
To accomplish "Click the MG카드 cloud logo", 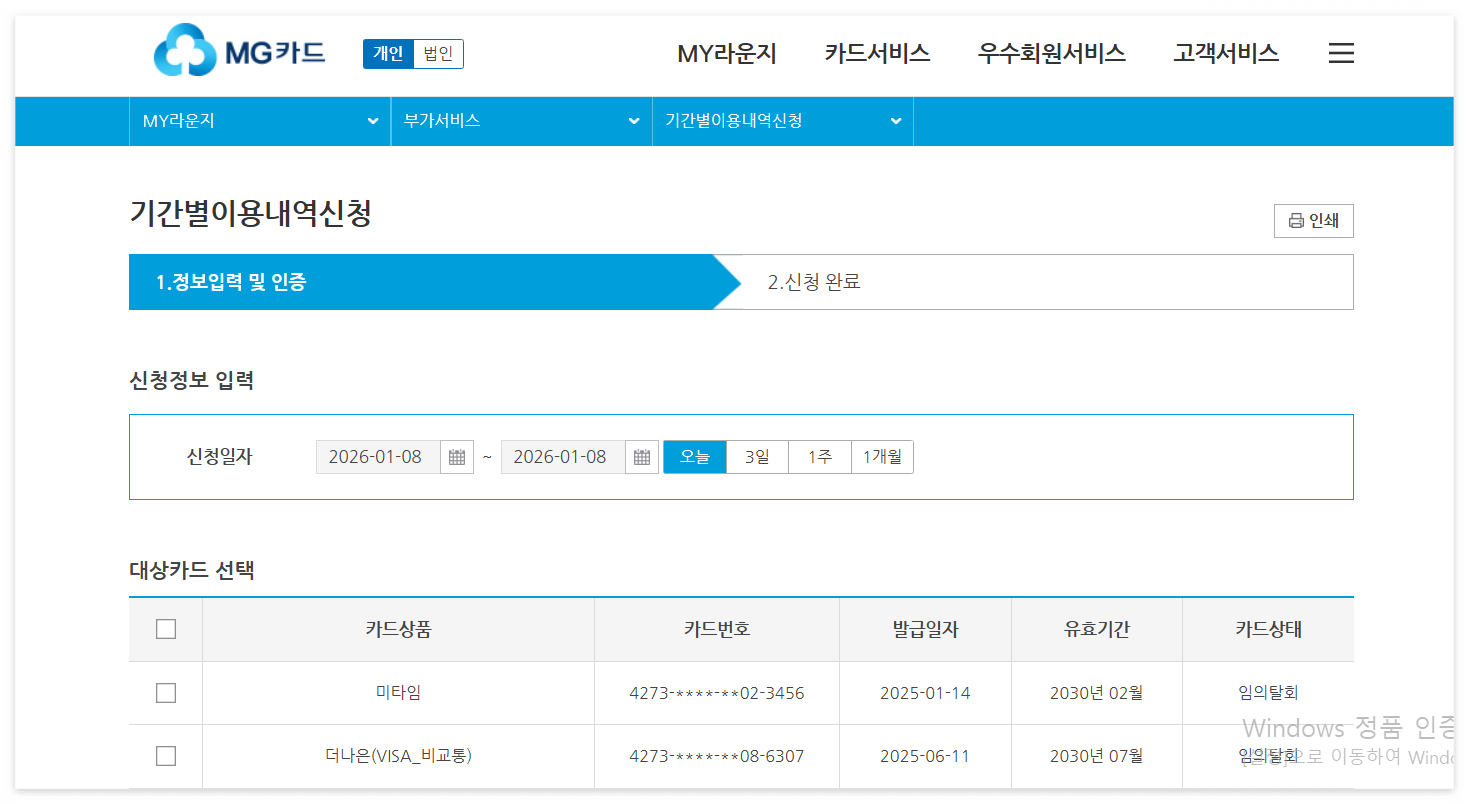I will click(240, 51).
